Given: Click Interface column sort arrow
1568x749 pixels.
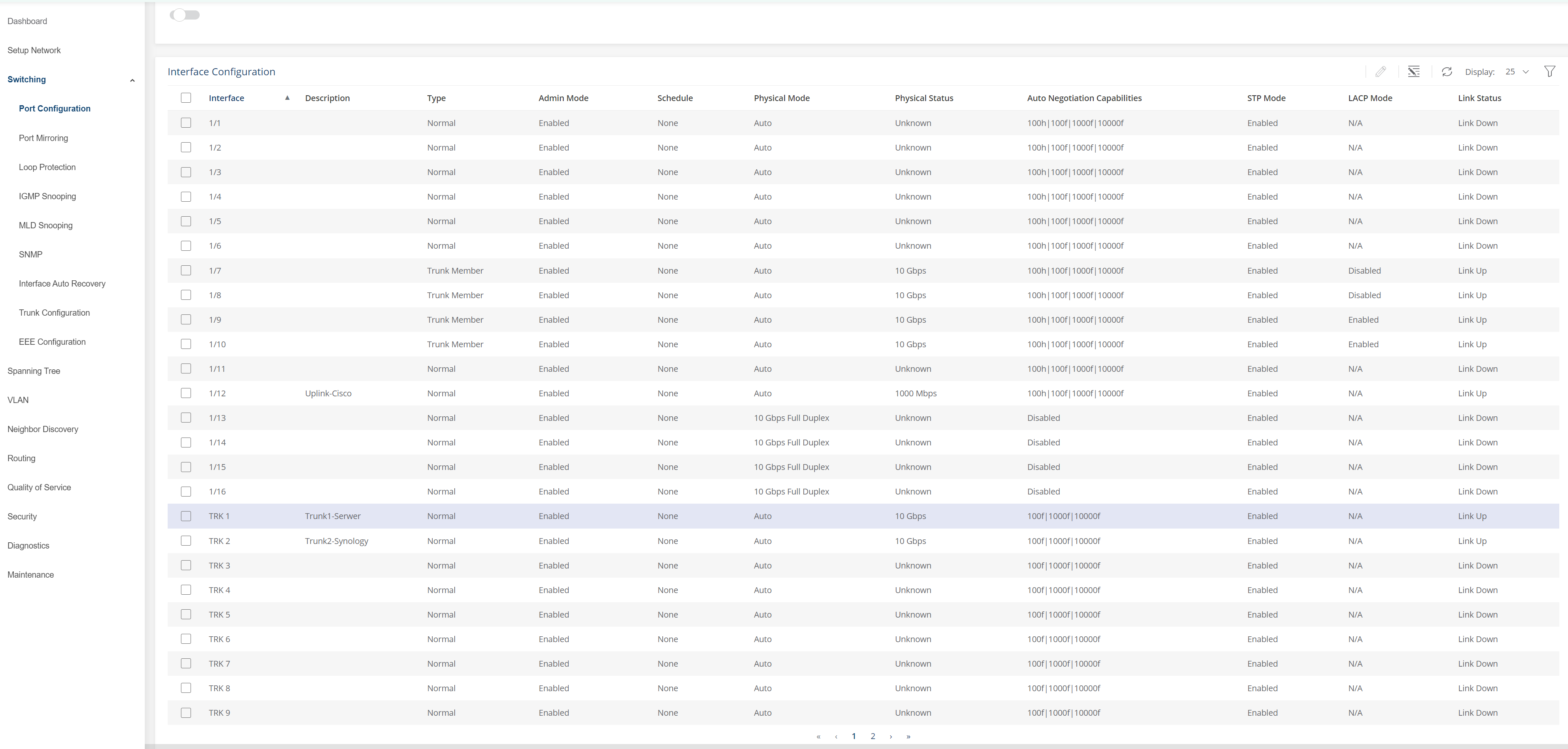Looking at the screenshot, I should click(x=287, y=98).
